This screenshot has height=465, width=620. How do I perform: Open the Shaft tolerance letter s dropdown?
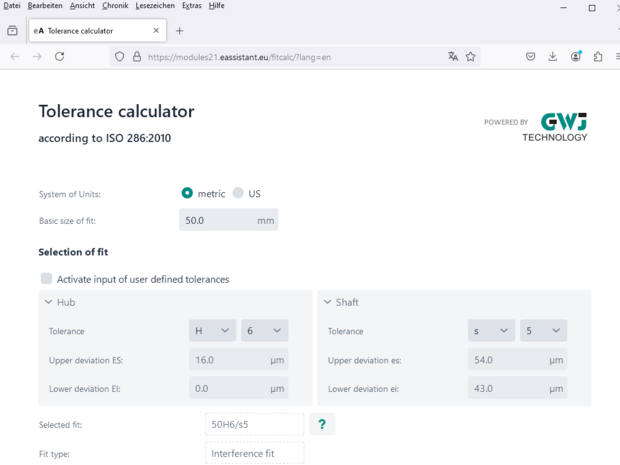(491, 331)
